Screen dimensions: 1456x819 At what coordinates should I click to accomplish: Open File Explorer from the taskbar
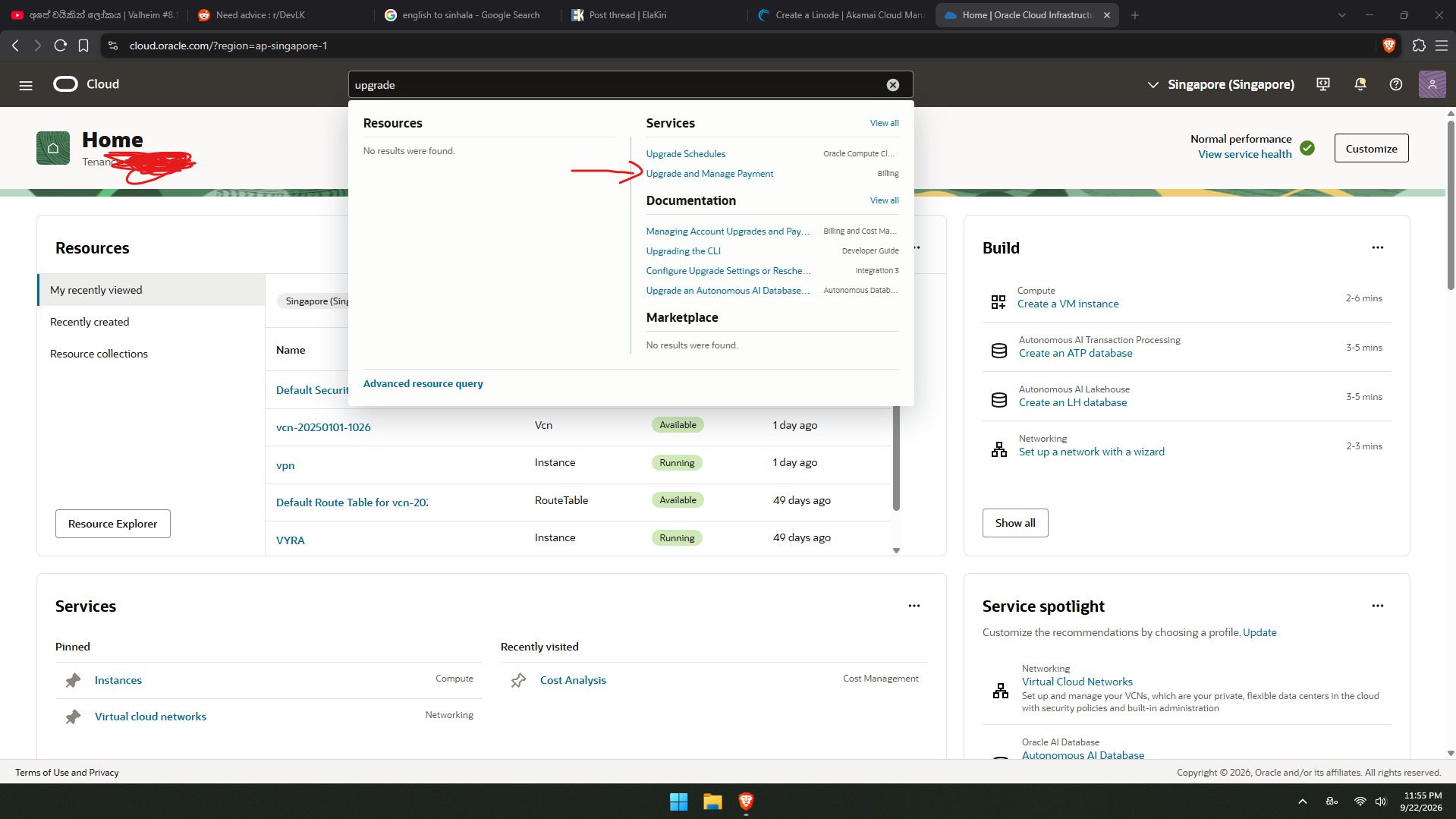712,802
